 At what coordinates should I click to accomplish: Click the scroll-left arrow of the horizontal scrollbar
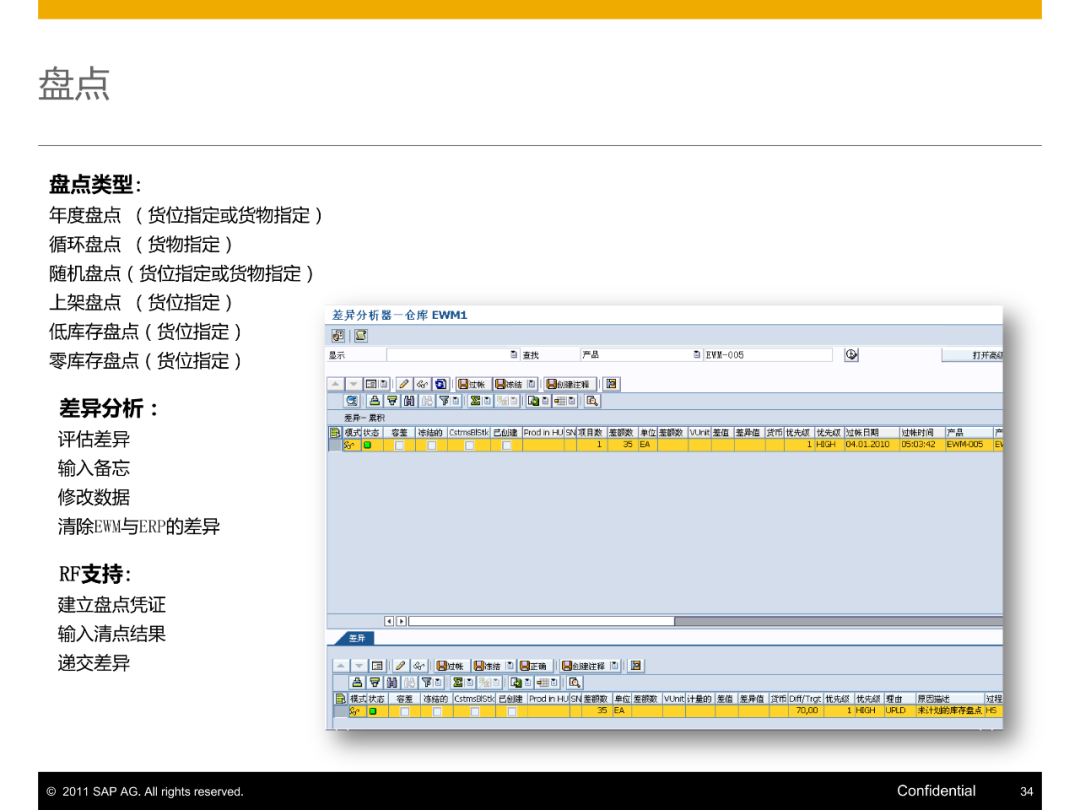pos(389,621)
